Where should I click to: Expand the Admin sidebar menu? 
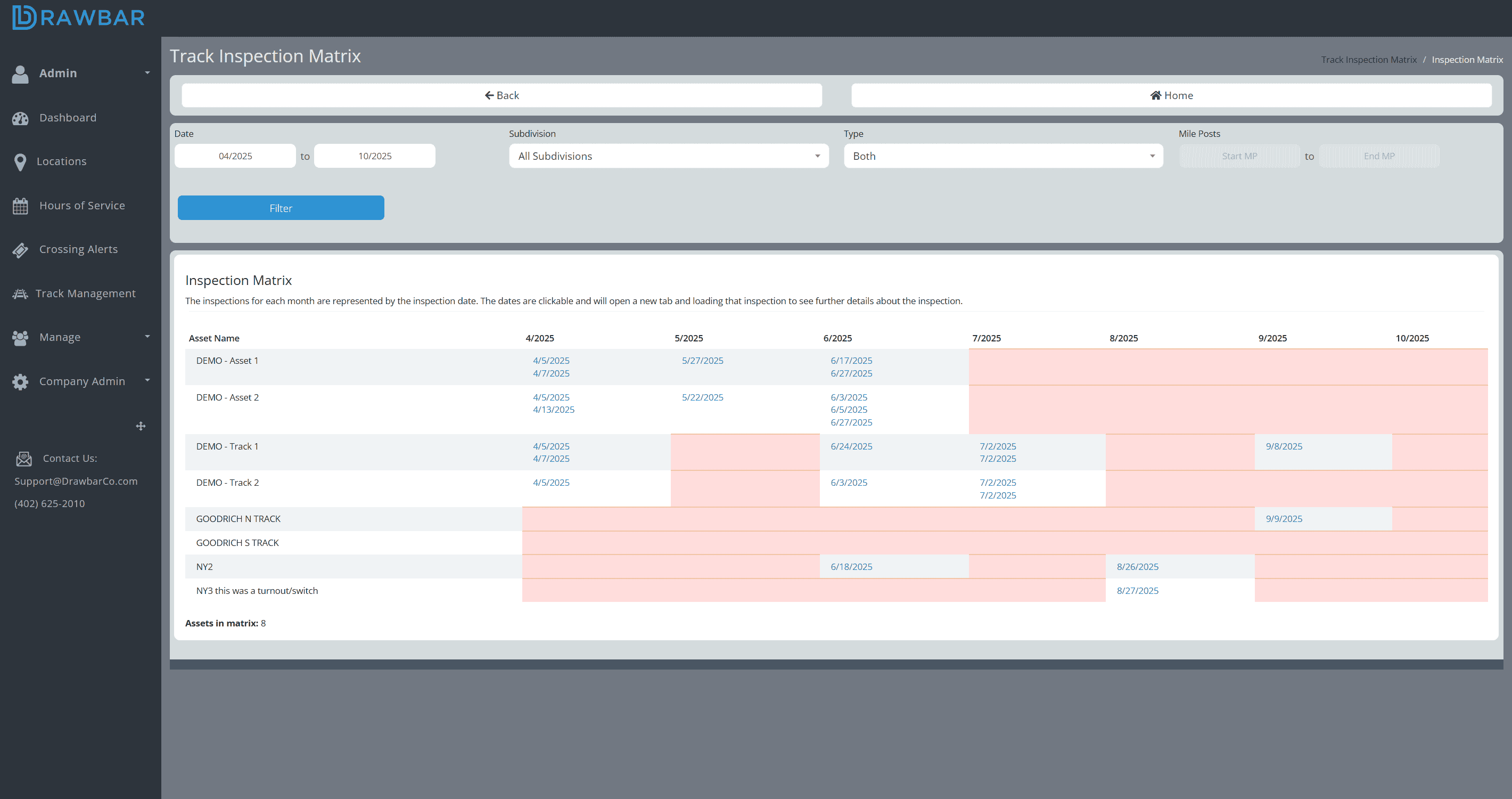[58, 73]
